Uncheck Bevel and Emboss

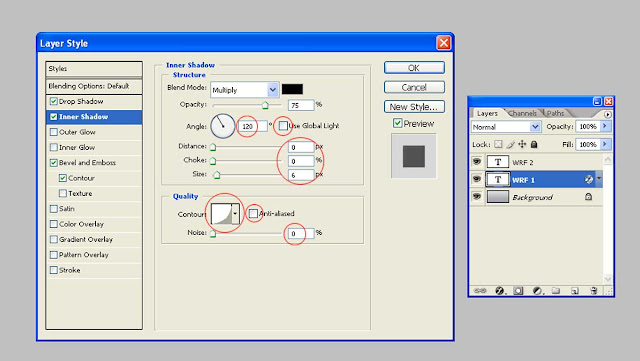pyautogui.click(x=53, y=163)
